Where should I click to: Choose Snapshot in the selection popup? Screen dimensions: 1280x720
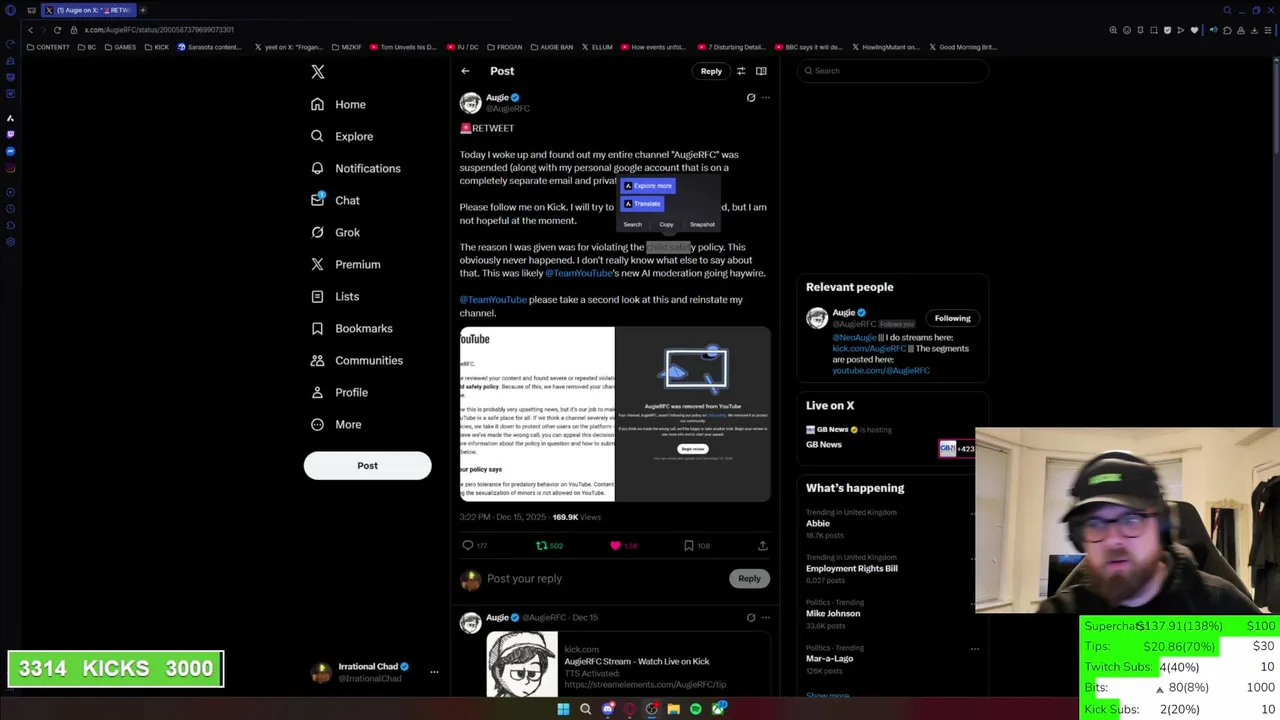click(x=702, y=225)
